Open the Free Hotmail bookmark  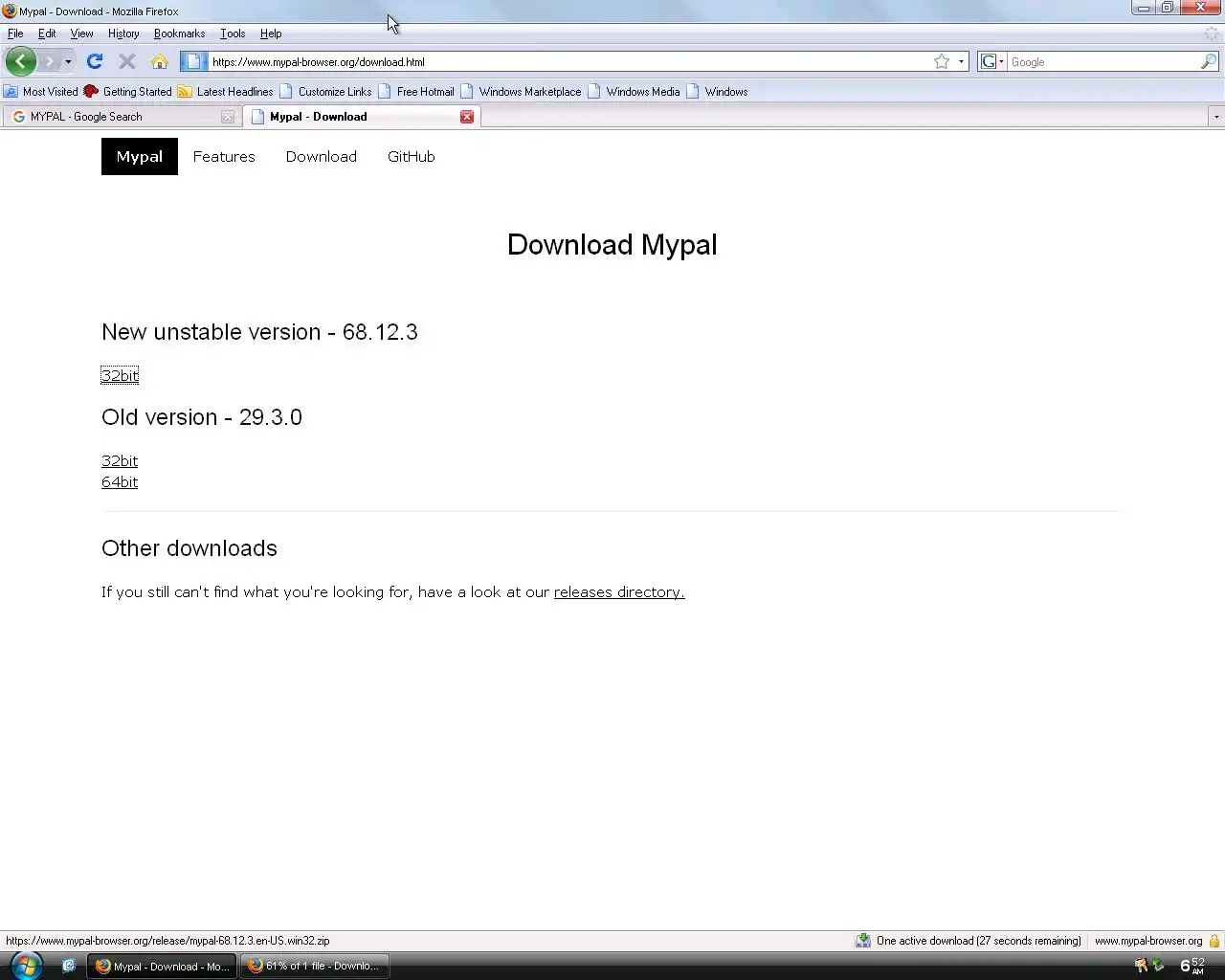tap(416, 92)
